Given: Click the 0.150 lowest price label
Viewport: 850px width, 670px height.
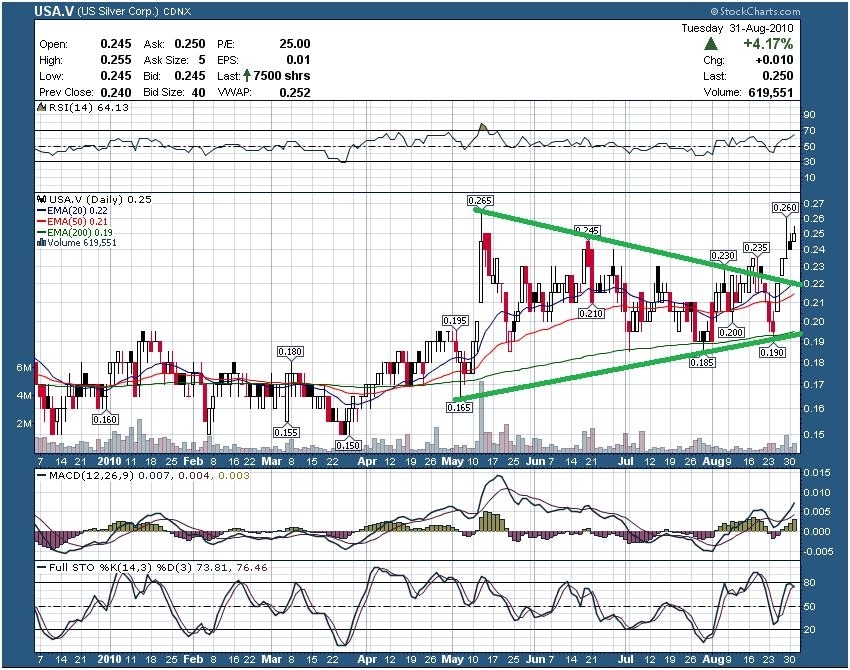Looking at the screenshot, I should (x=348, y=445).
